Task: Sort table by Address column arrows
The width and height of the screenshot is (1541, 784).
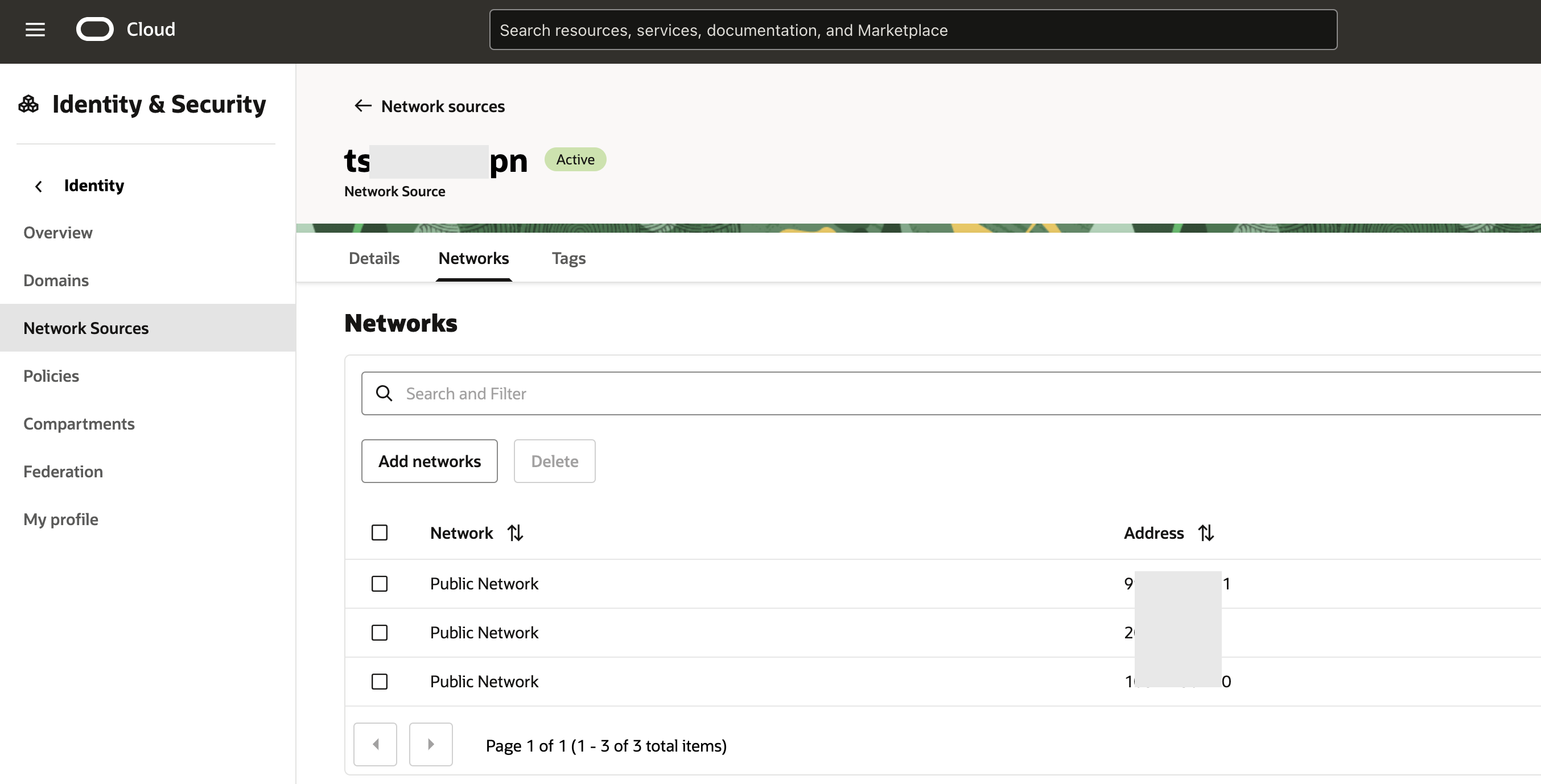Action: pos(1205,532)
